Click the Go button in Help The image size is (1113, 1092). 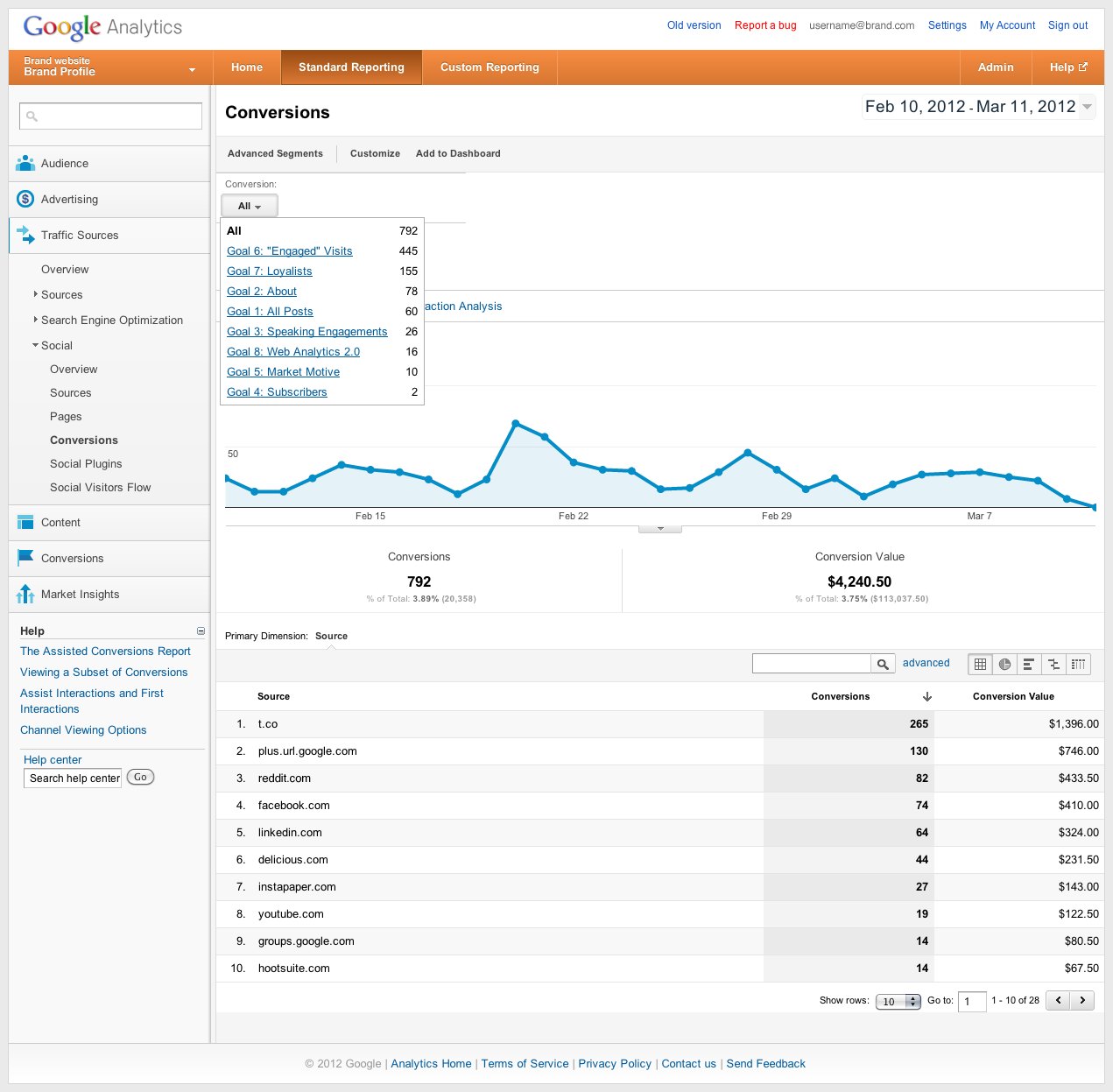pos(140,777)
